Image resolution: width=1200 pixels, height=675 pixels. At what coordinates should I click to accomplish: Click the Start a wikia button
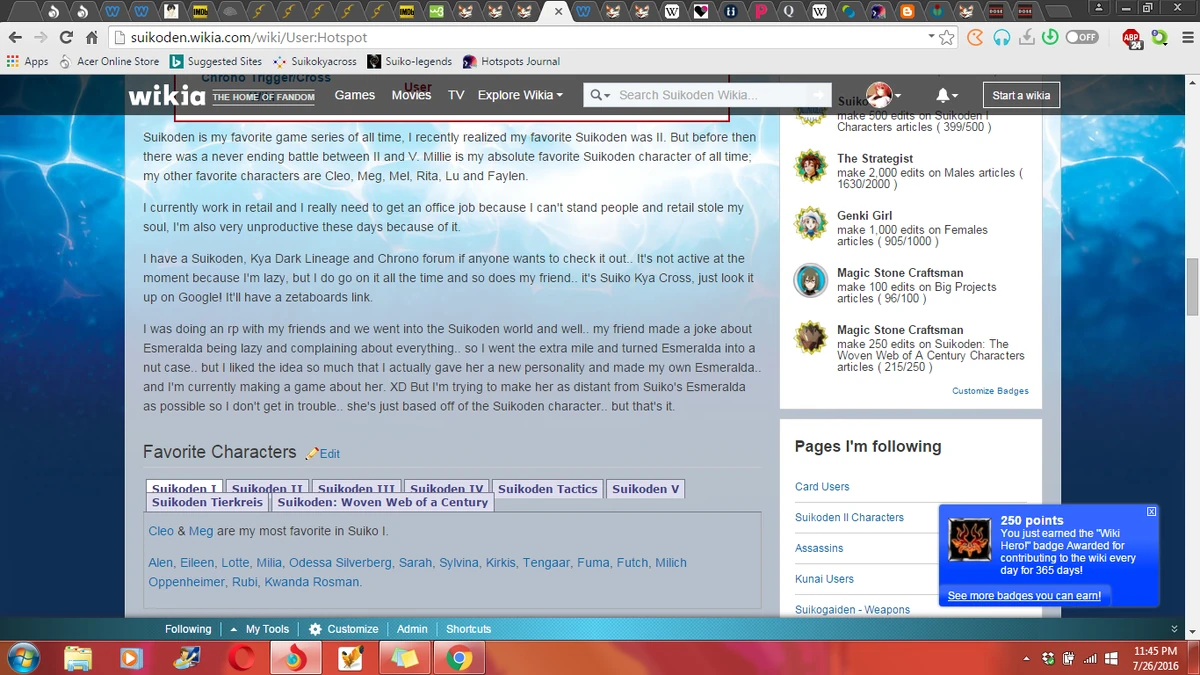click(x=1021, y=95)
